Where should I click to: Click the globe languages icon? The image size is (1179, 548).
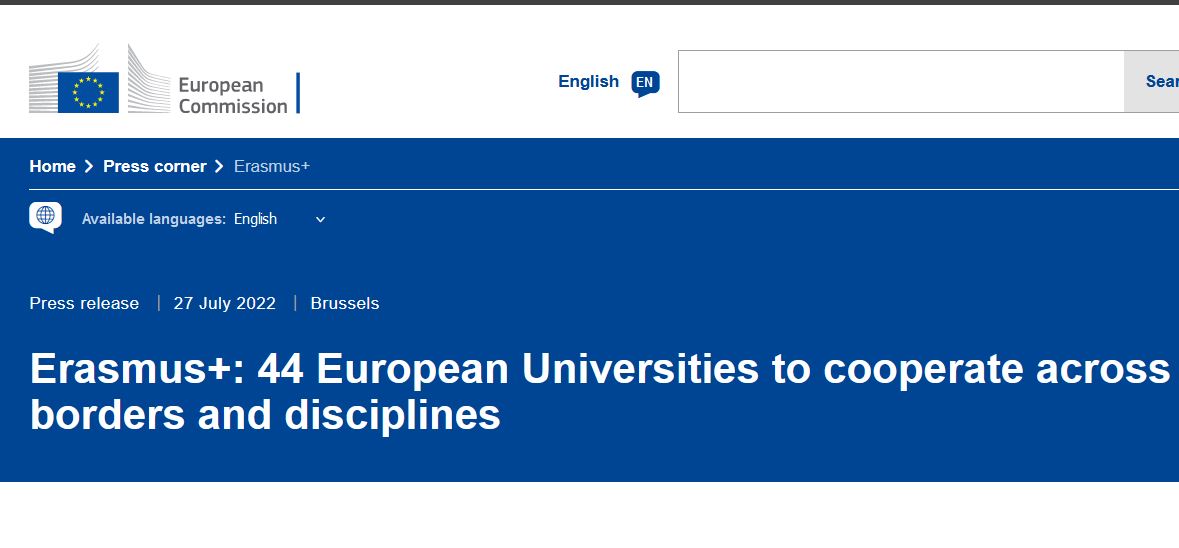tap(45, 217)
